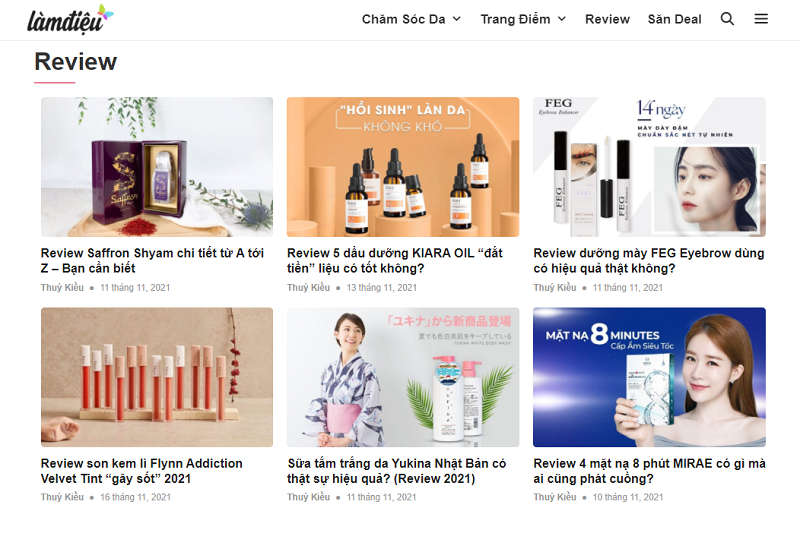Image resolution: width=800 pixels, height=533 pixels.
Task: Click date 13 tháng 11, 2021
Action: (x=382, y=287)
